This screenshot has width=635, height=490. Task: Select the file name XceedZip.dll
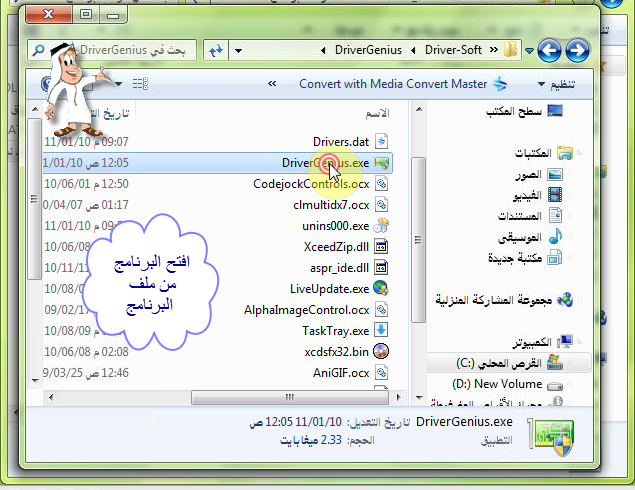point(336,247)
